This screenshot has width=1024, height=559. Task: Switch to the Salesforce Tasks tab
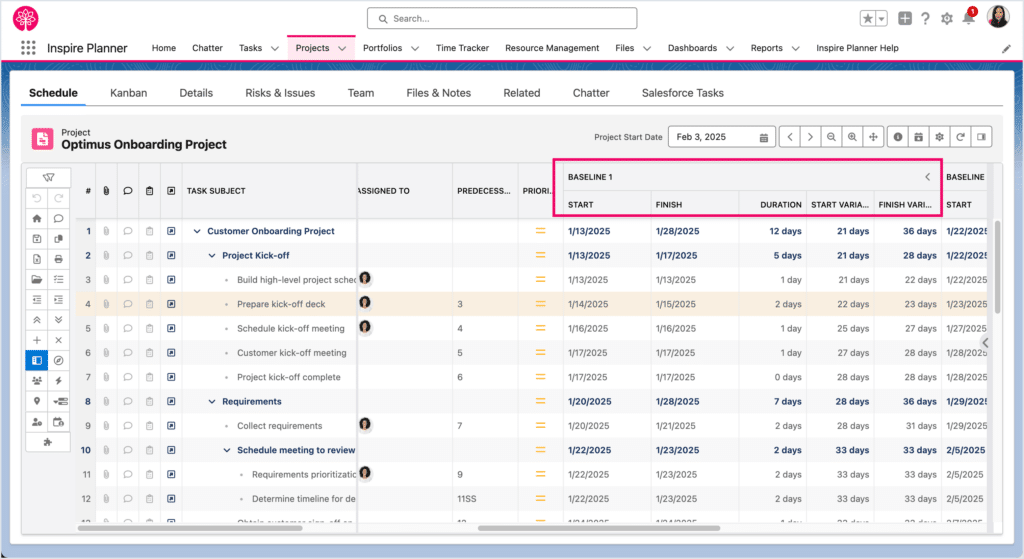pyautogui.click(x=682, y=93)
